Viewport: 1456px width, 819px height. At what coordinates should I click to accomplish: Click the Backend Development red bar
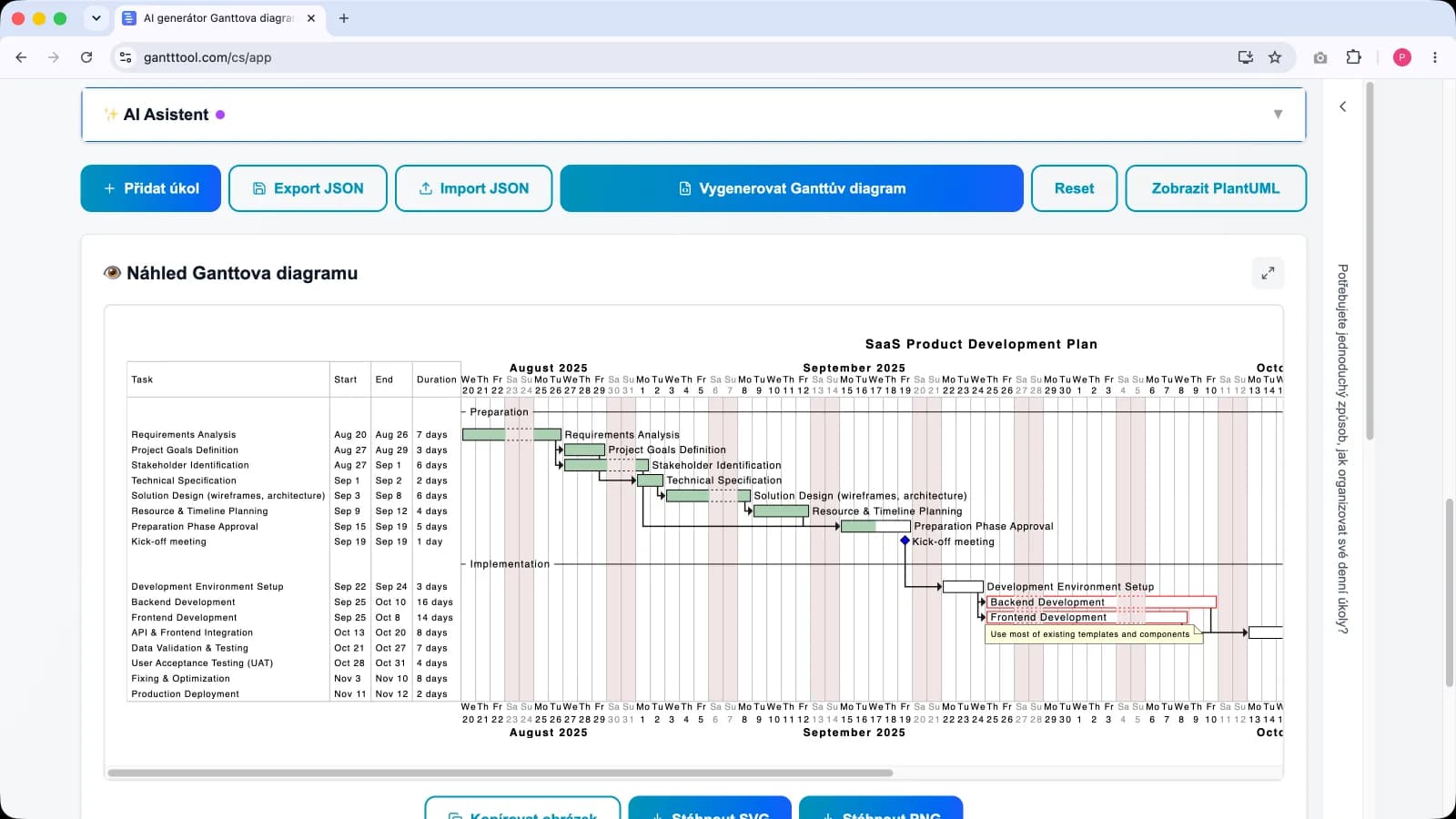(x=1101, y=602)
